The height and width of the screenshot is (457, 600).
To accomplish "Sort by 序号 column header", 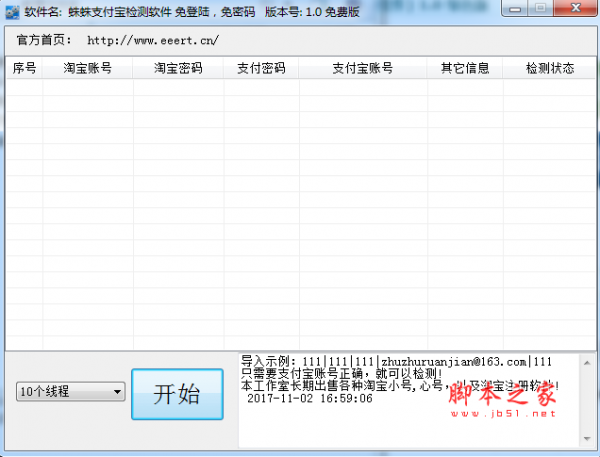I will click(x=24, y=68).
